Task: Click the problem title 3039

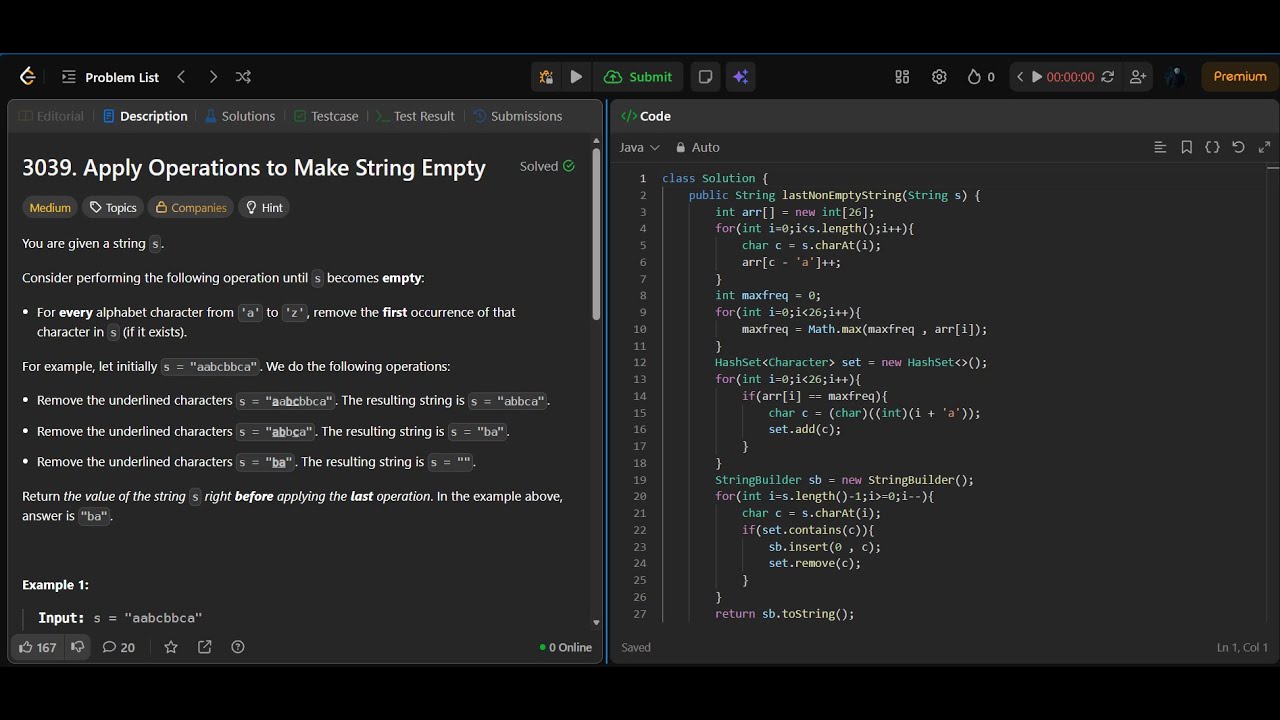Action: 254,167
